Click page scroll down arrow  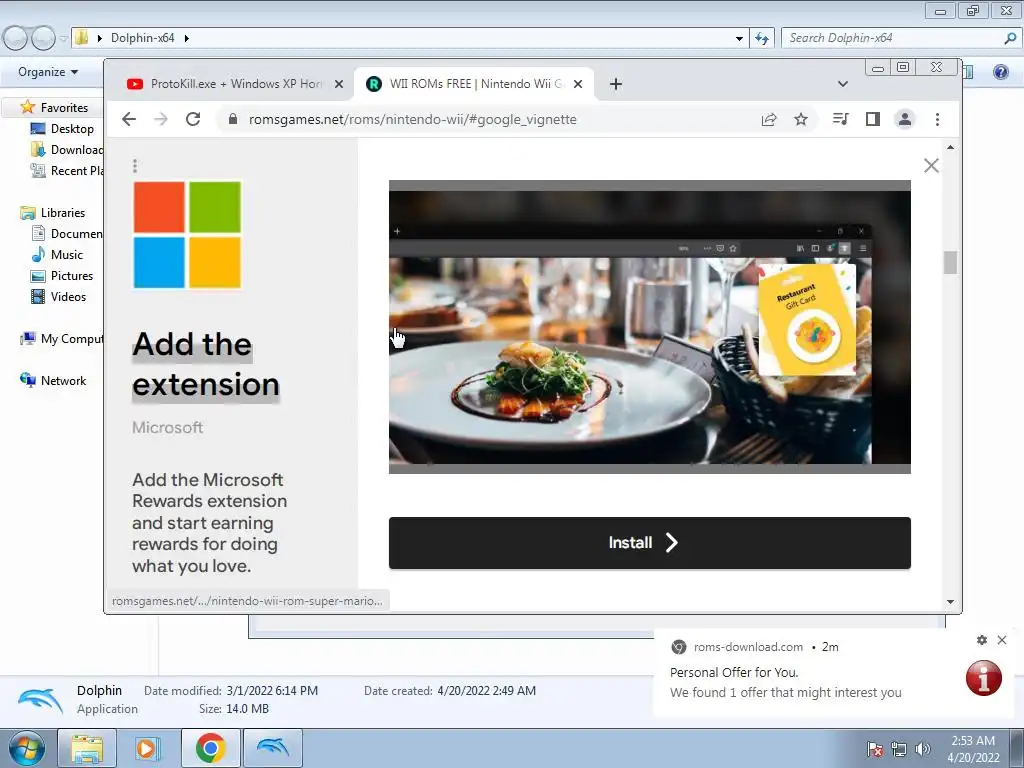click(x=950, y=601)
